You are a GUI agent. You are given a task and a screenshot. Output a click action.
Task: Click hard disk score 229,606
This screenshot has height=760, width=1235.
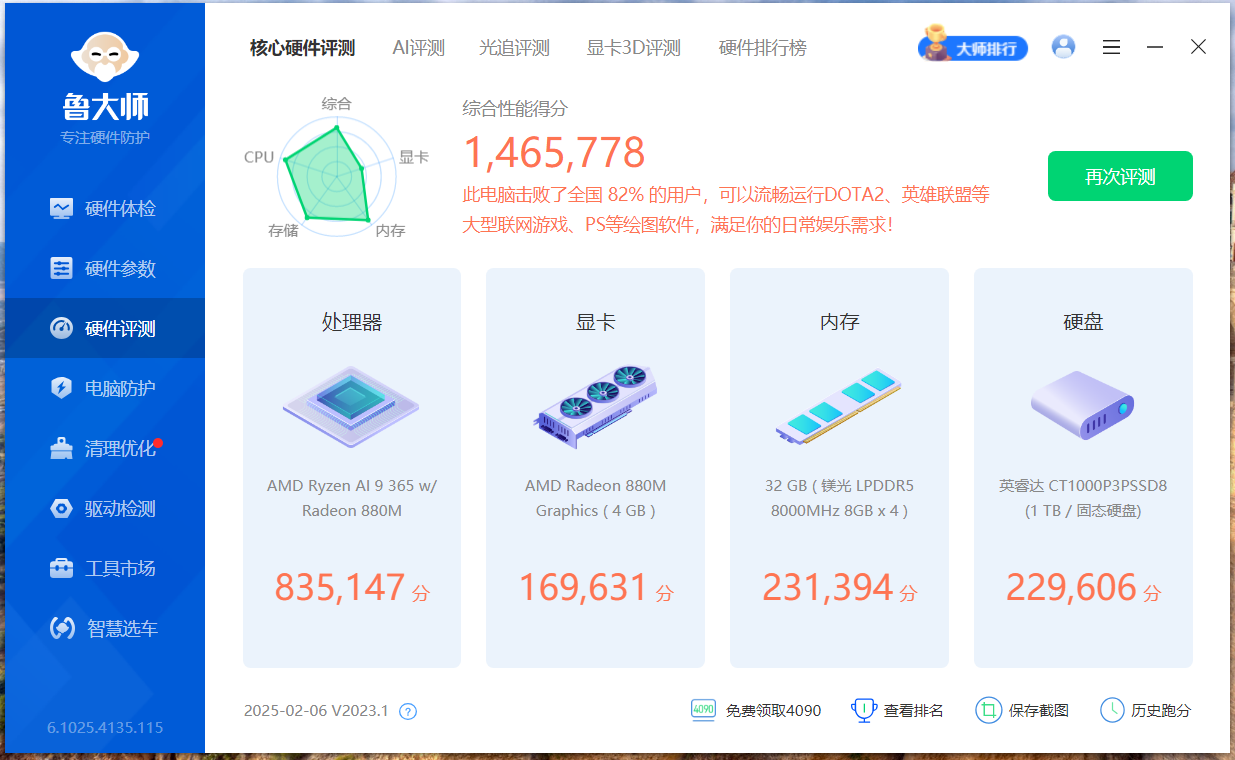coord(1071,587)
